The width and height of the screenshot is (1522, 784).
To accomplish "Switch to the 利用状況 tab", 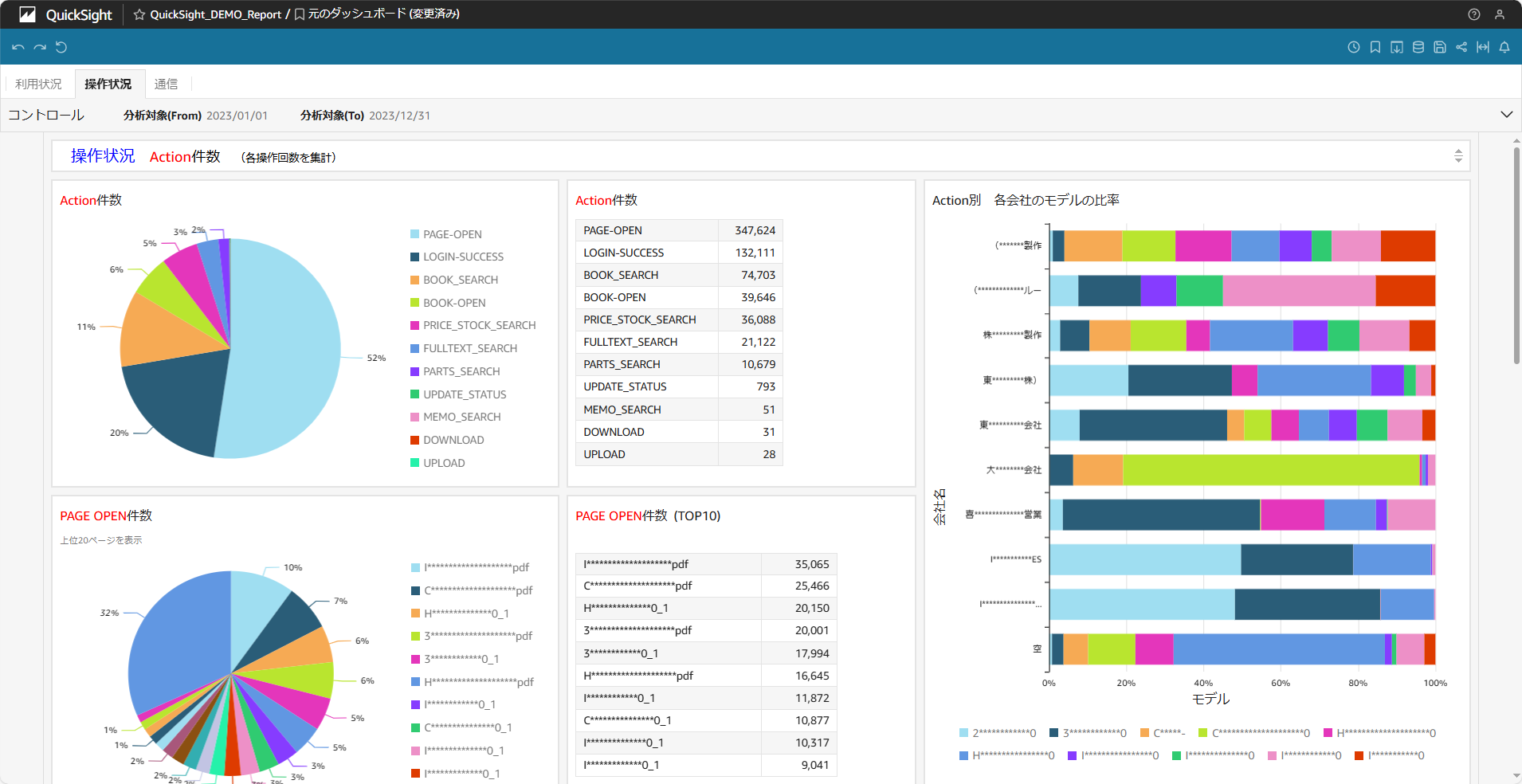I will tap(38, 84).
